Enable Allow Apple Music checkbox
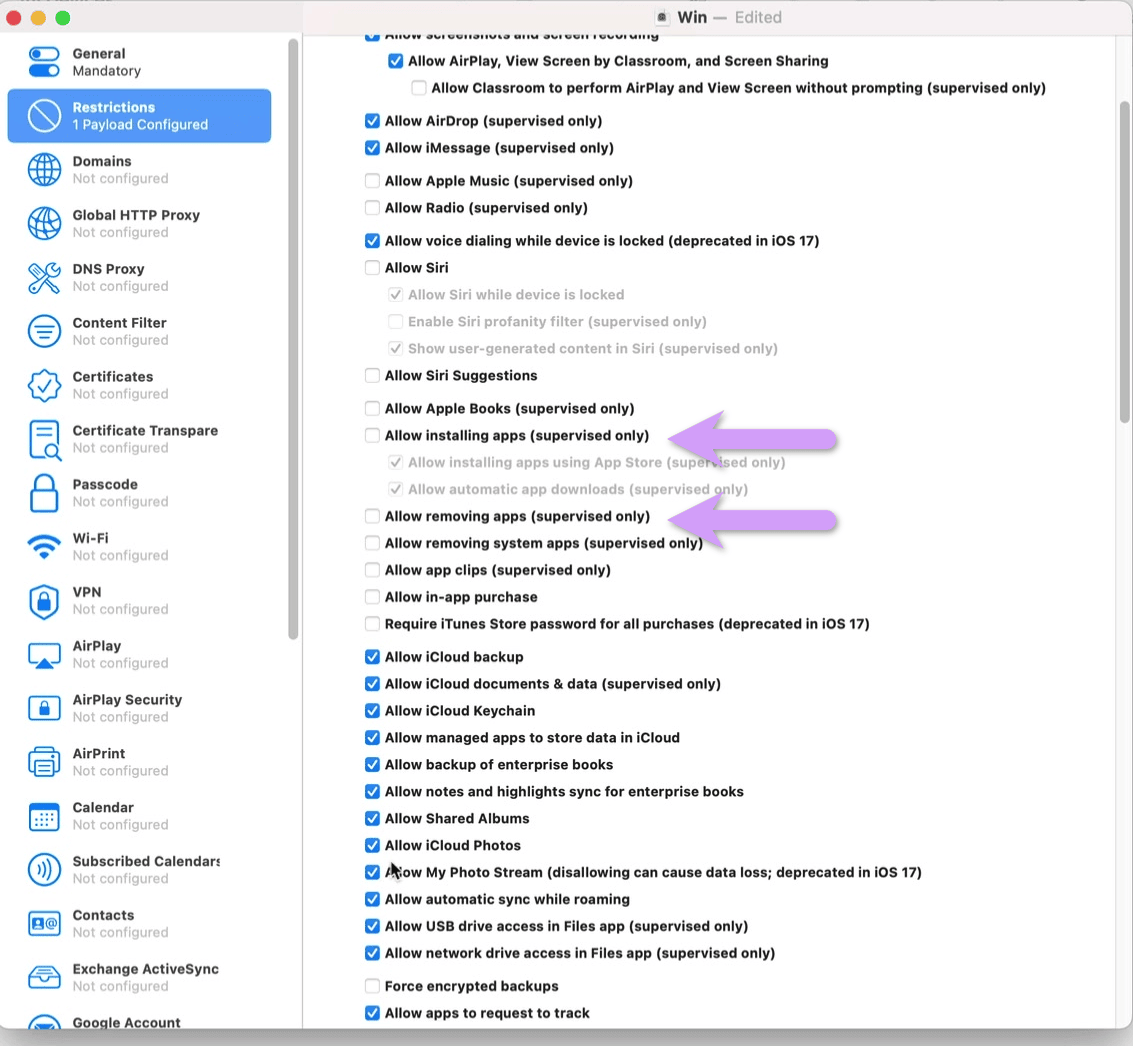Image resolution: width=1133 pixels, height=1046 pixels. (x=372, y=181)
